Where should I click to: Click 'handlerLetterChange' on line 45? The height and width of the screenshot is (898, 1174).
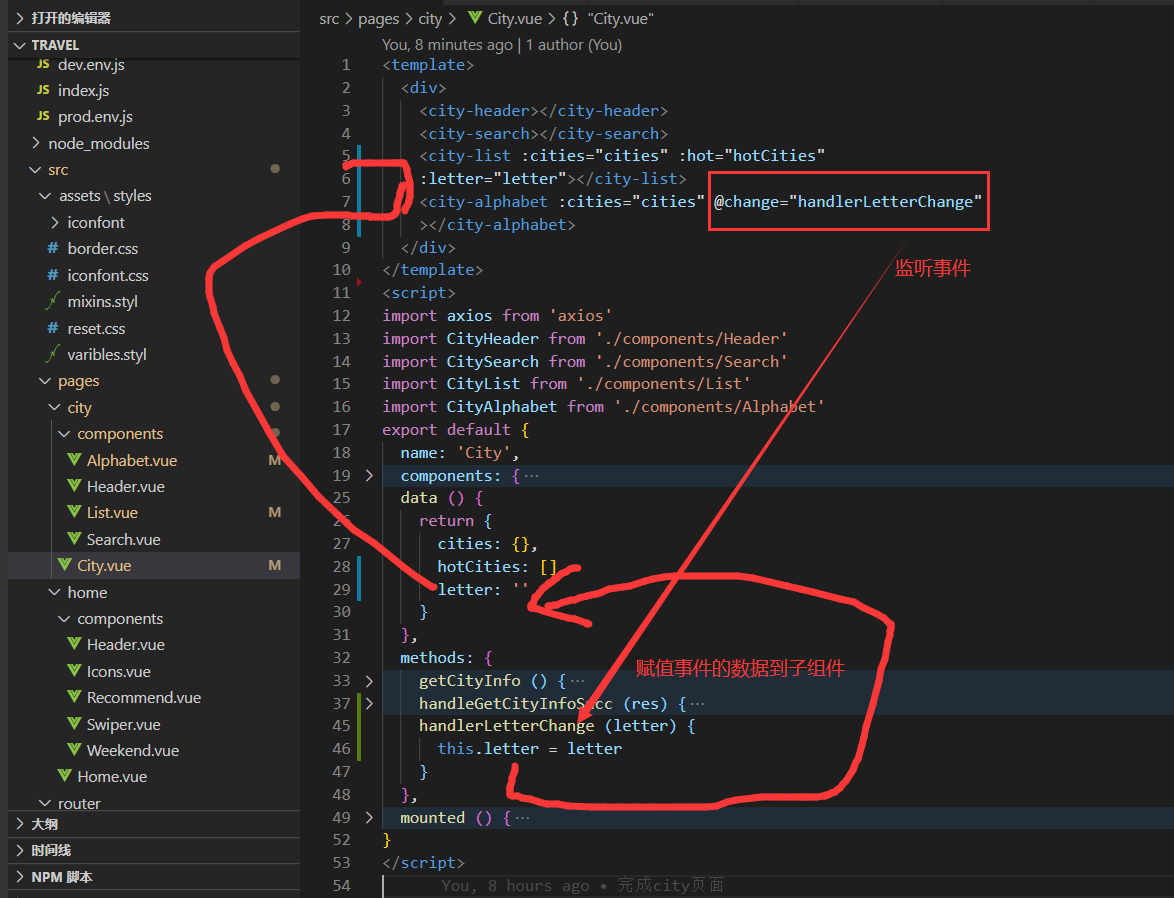coord(506,726)
